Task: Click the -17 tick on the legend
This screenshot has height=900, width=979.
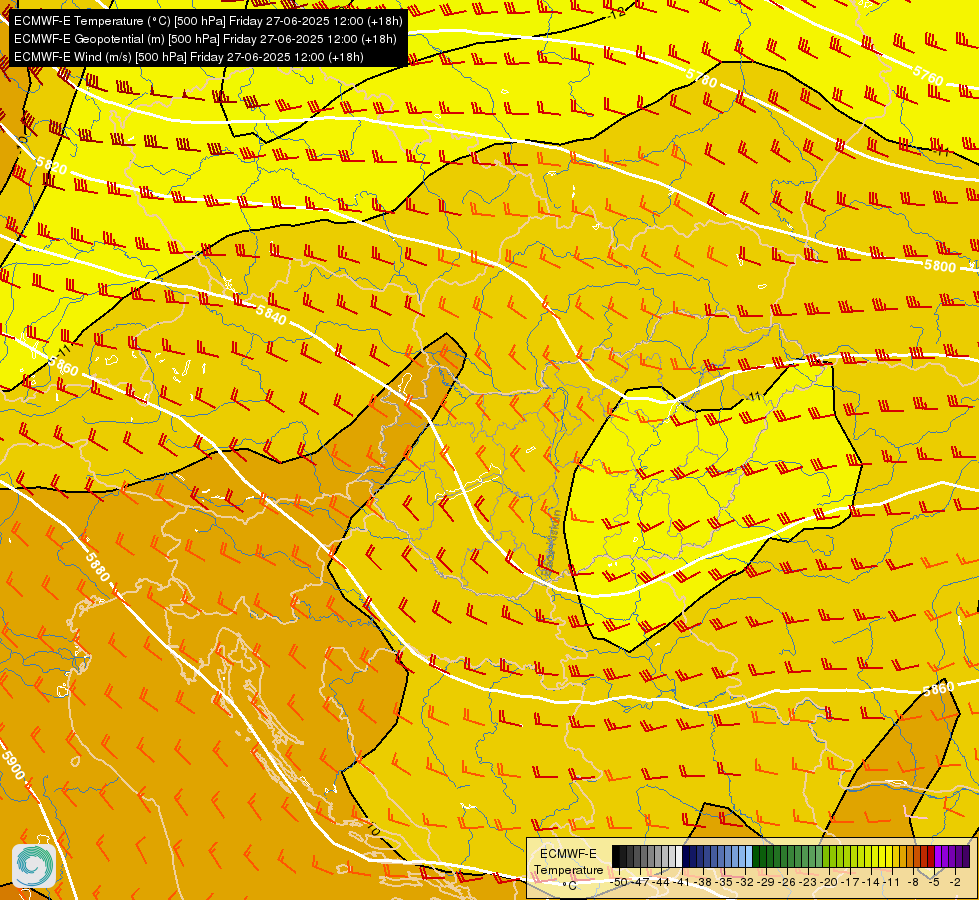Action: coord(850,882)
